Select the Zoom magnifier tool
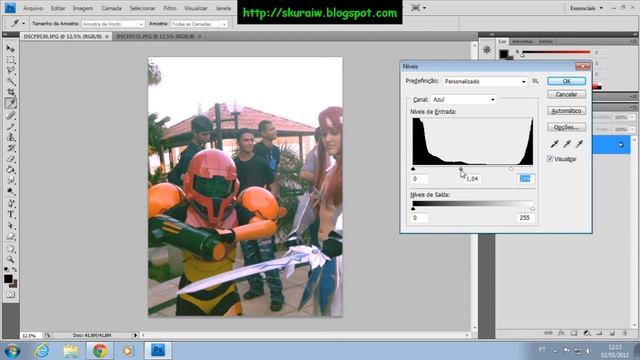The height and width of the screenshot is (360, 640). 11,260
